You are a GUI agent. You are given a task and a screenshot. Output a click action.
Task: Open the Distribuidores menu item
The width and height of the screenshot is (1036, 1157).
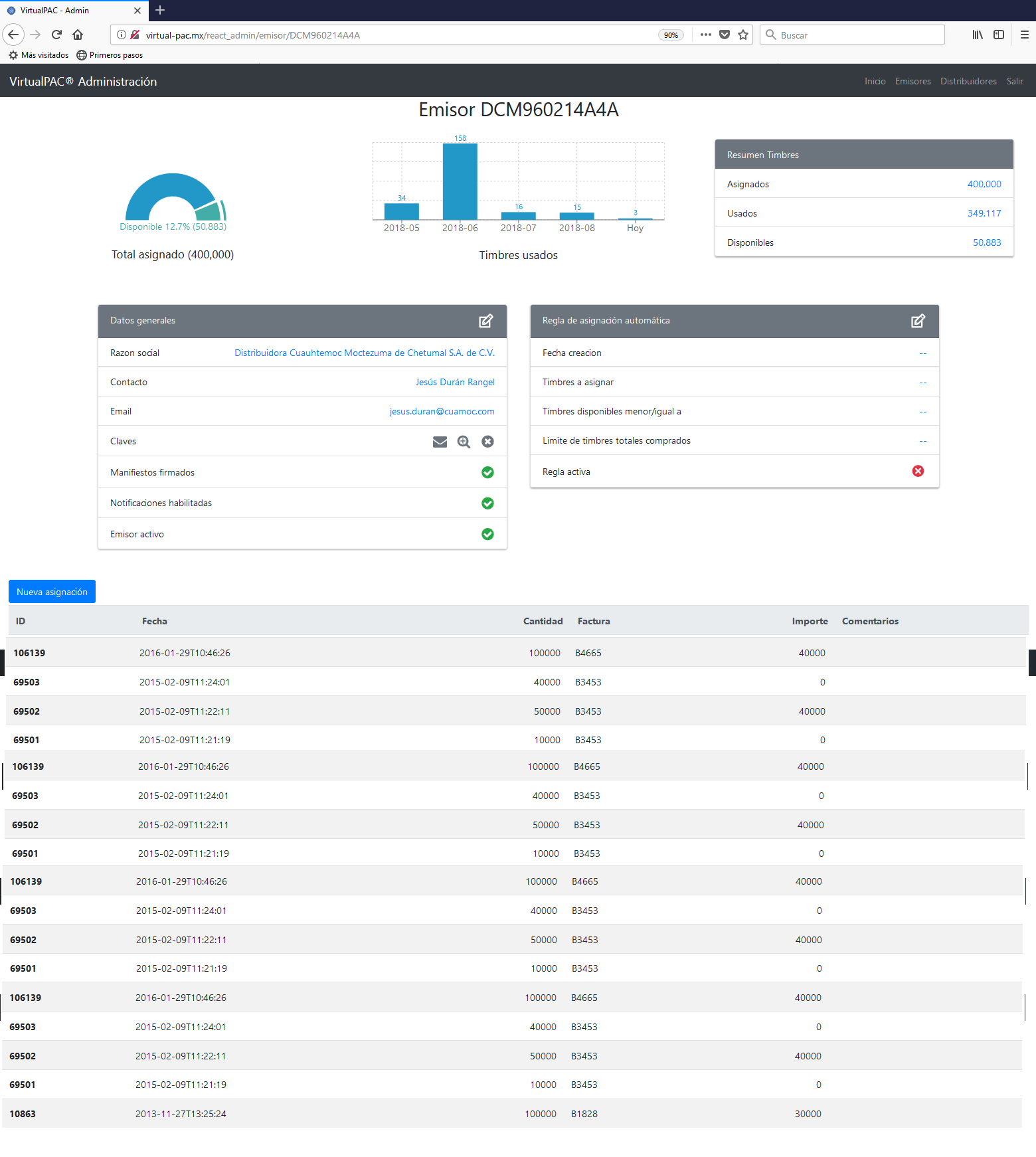pos(968,81)
